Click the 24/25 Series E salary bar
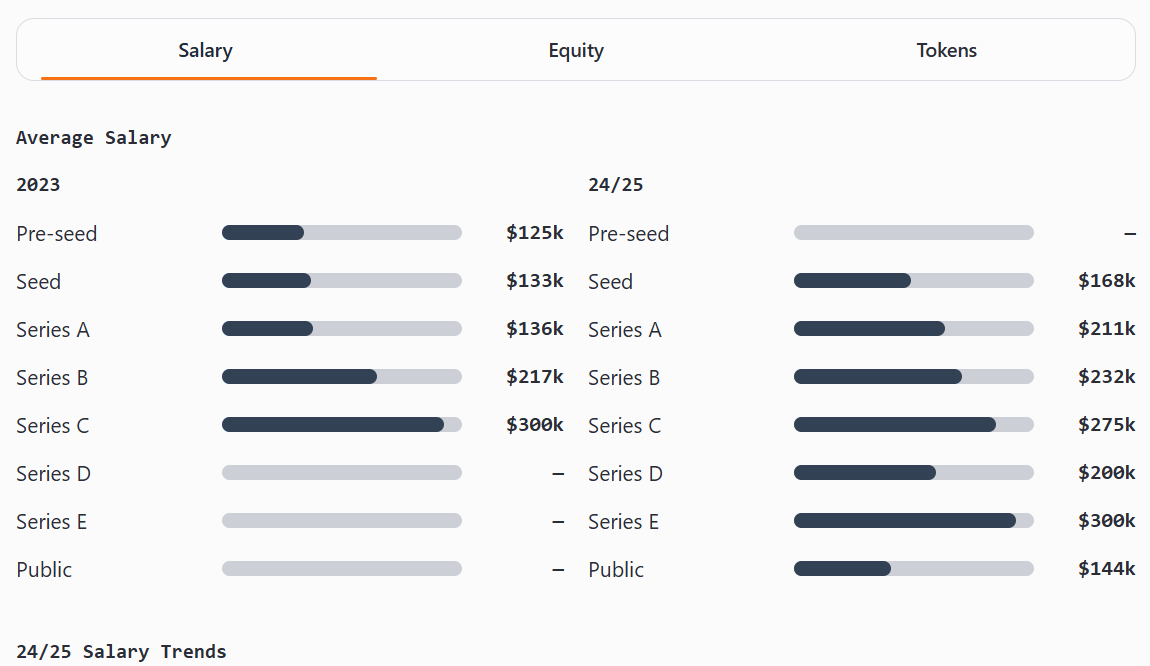1150x666 pixels. [x=913, y=521]
